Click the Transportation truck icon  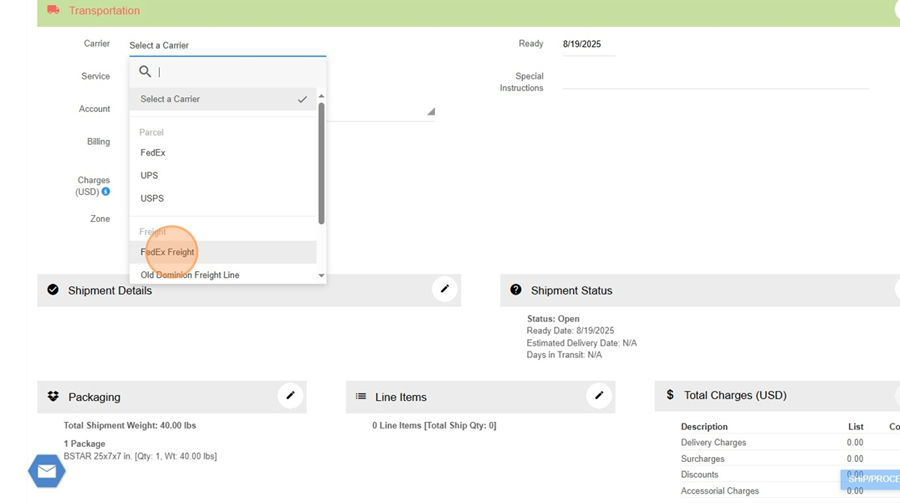click(x=54, y=10)
